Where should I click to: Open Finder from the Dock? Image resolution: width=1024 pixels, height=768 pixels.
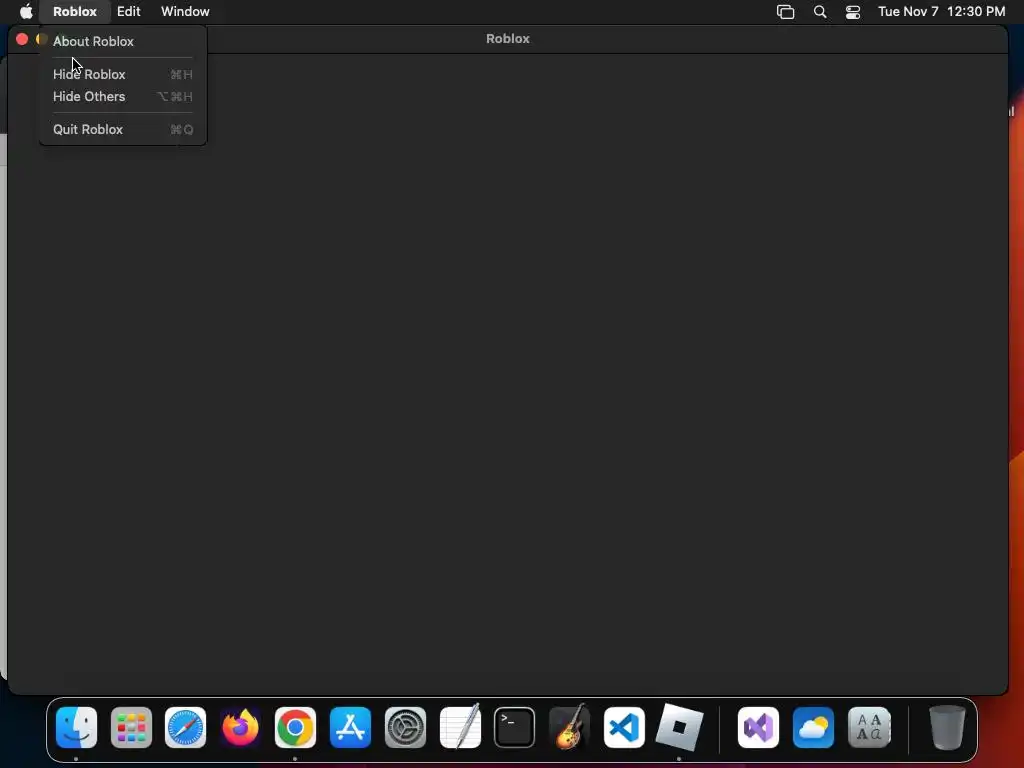point(76,728)
